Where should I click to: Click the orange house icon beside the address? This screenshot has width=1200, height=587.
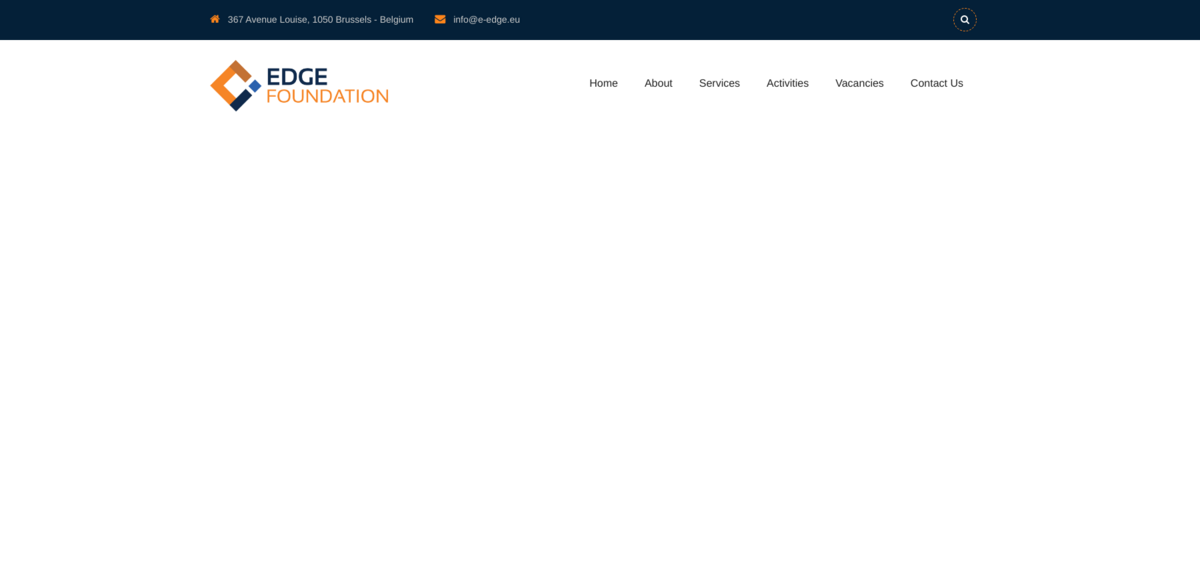215,19
